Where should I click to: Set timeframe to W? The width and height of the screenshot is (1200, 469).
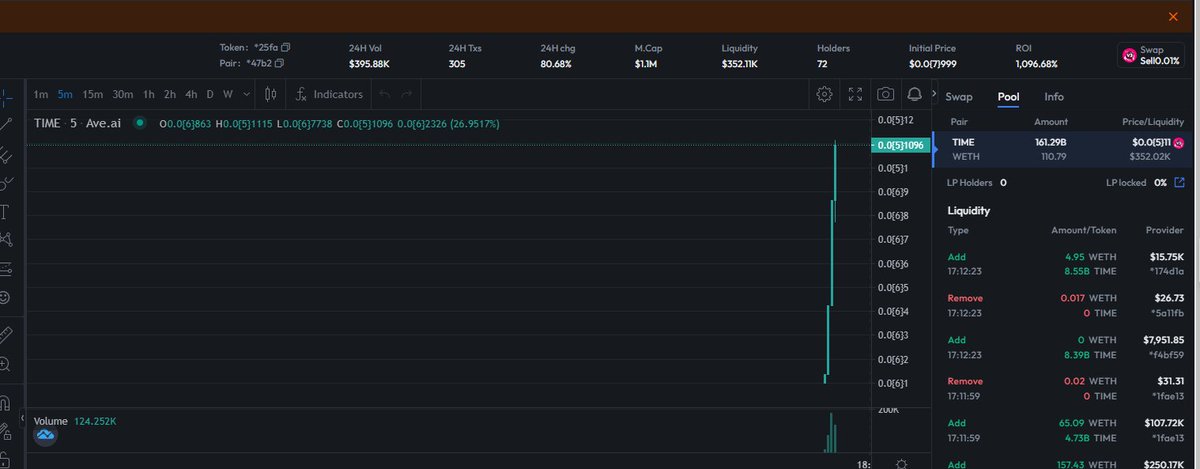coord(228,94)
